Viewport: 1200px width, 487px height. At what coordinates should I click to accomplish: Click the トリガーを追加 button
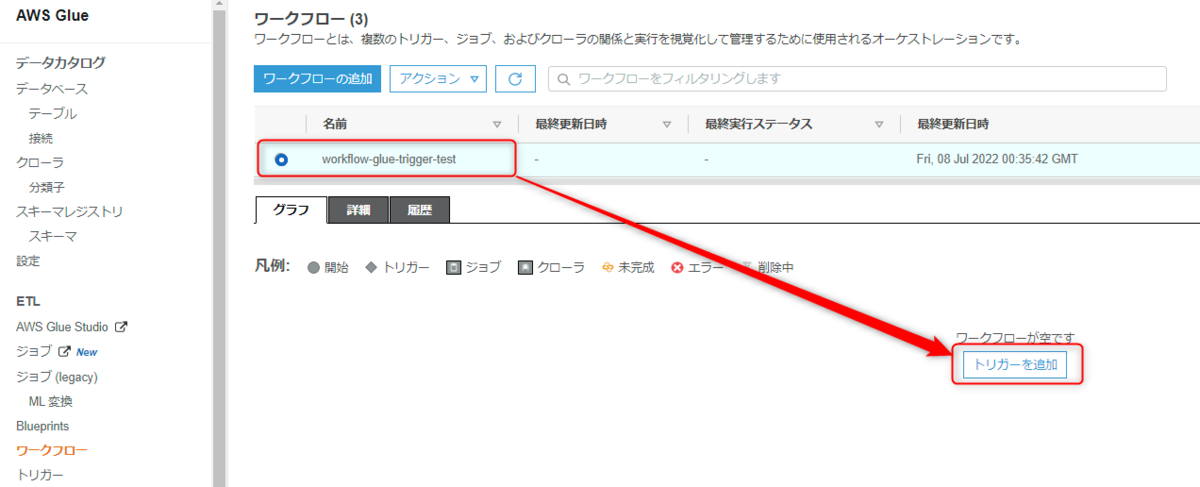coord(1015,365)
